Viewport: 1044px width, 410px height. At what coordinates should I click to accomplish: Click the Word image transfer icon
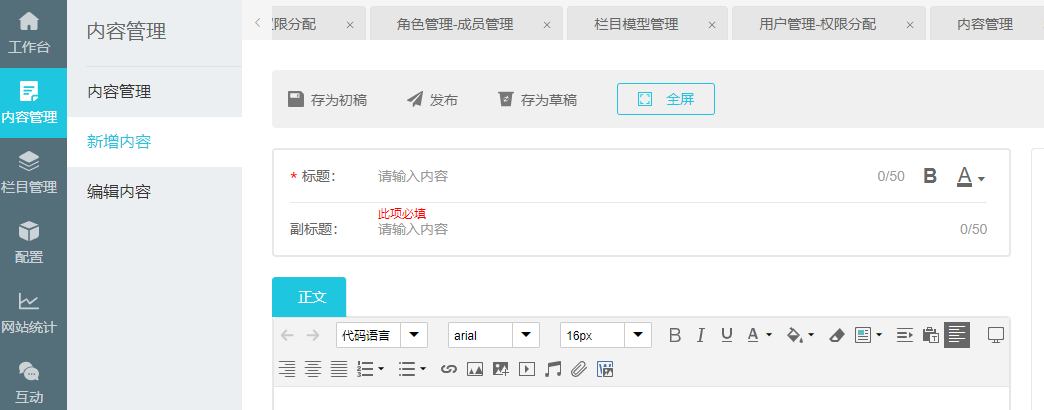pos(605,369)
